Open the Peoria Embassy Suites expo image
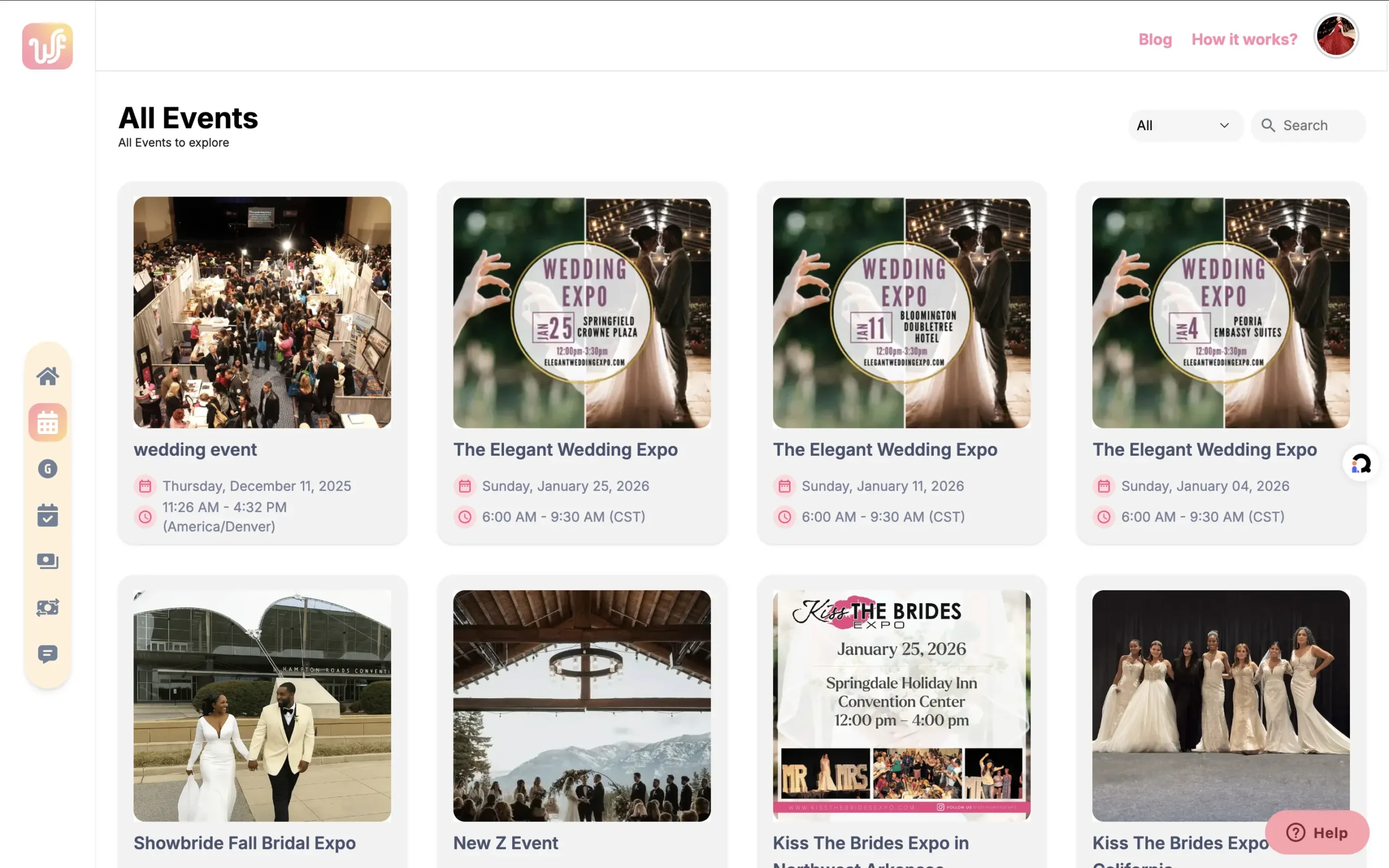Viewport: 1389px width, 868px height. [1220, 312]
